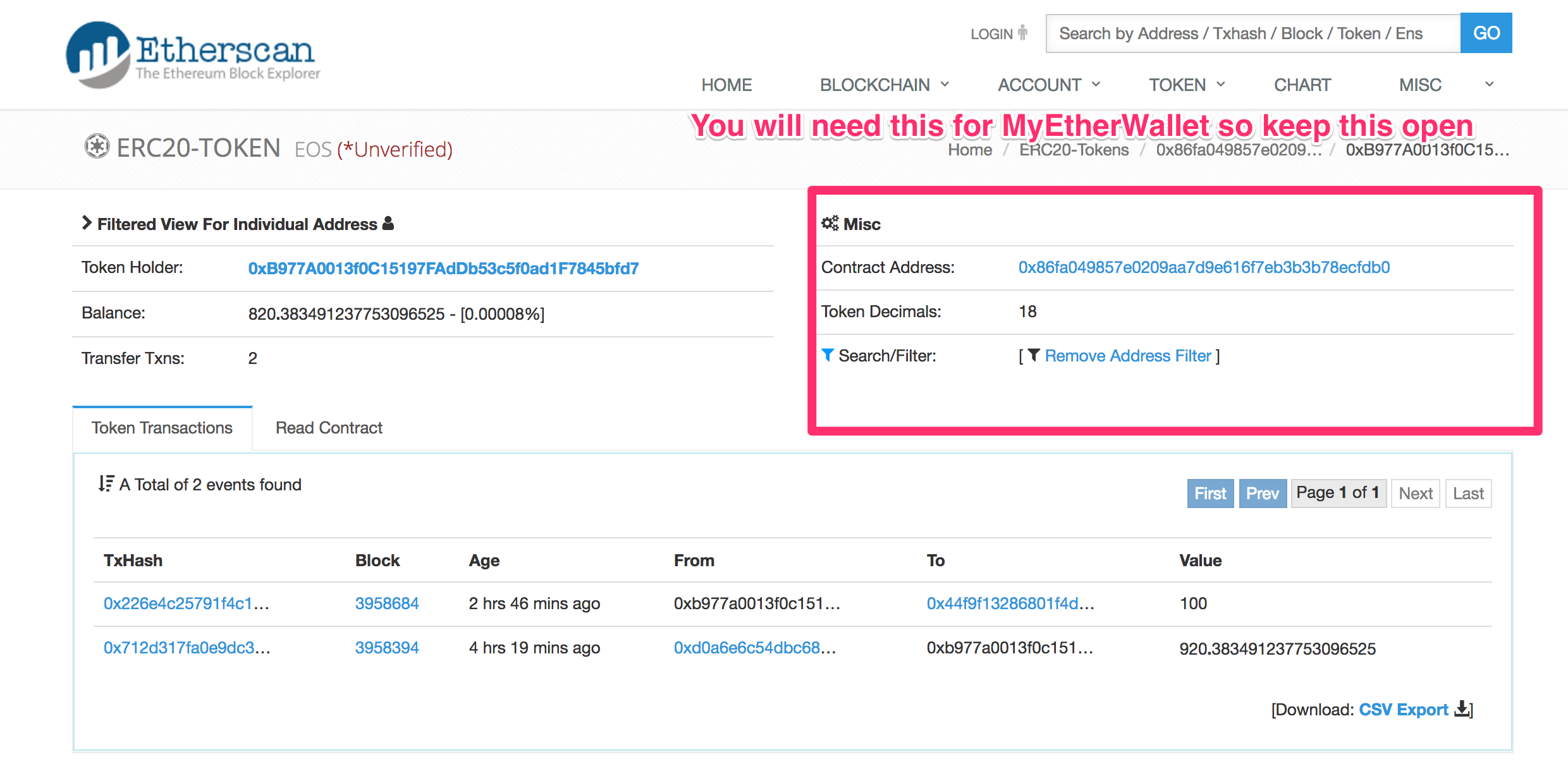Click the token holder person icon
Image resolution: width=1568 pixels, height=776 pixels.
(x=388, y=223)
